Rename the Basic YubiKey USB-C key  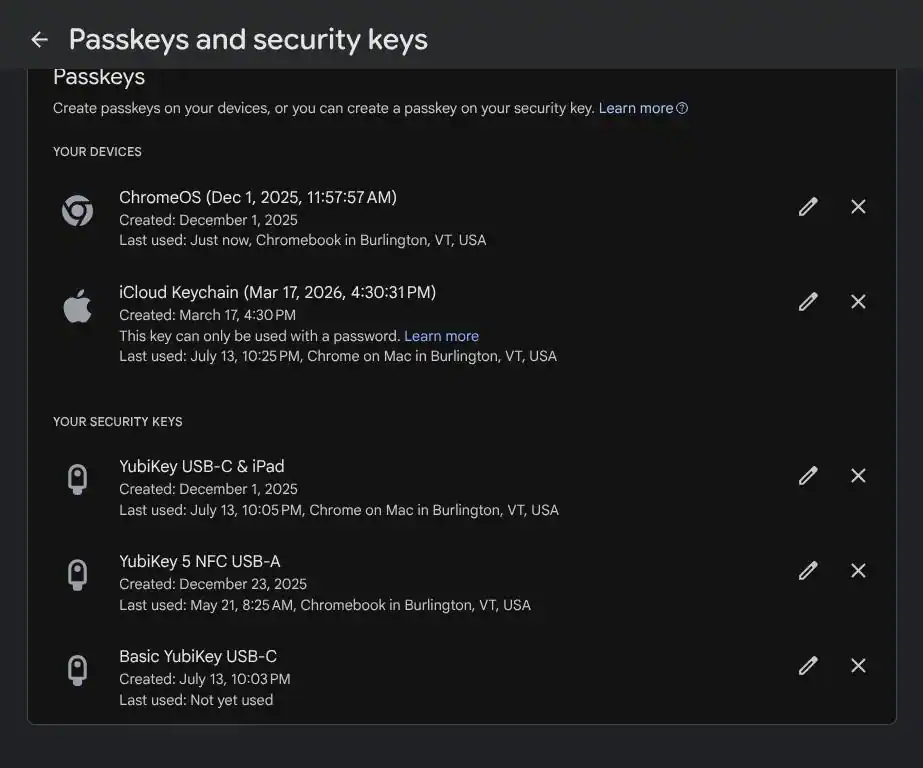808,666
